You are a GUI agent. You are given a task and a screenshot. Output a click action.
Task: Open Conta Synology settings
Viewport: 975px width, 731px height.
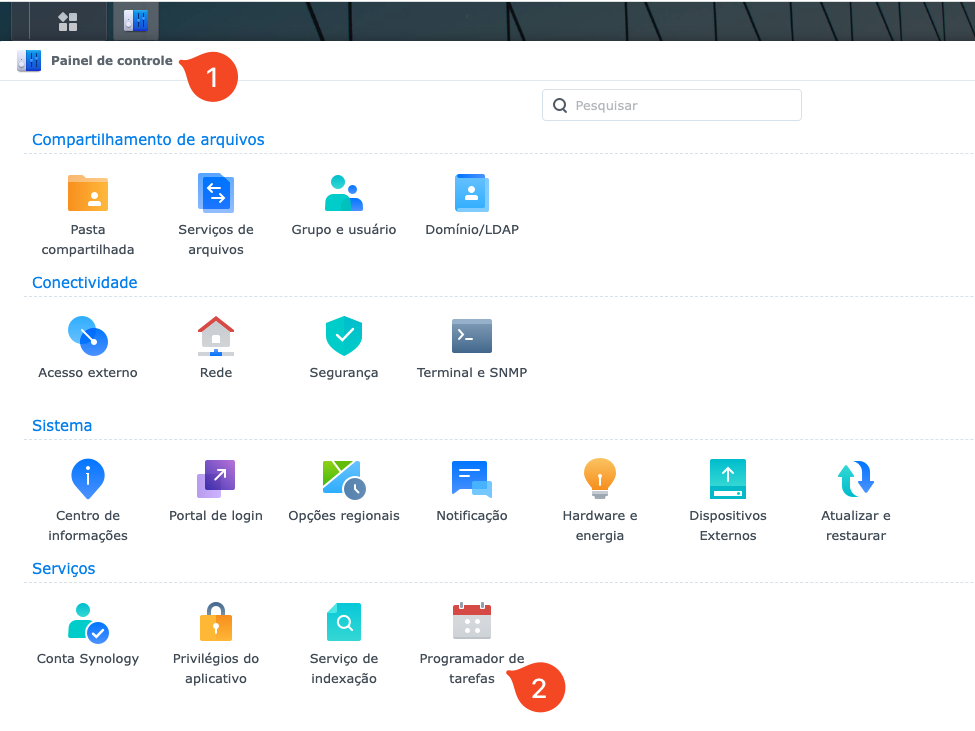pyautogui.click(x=88, y=623)
